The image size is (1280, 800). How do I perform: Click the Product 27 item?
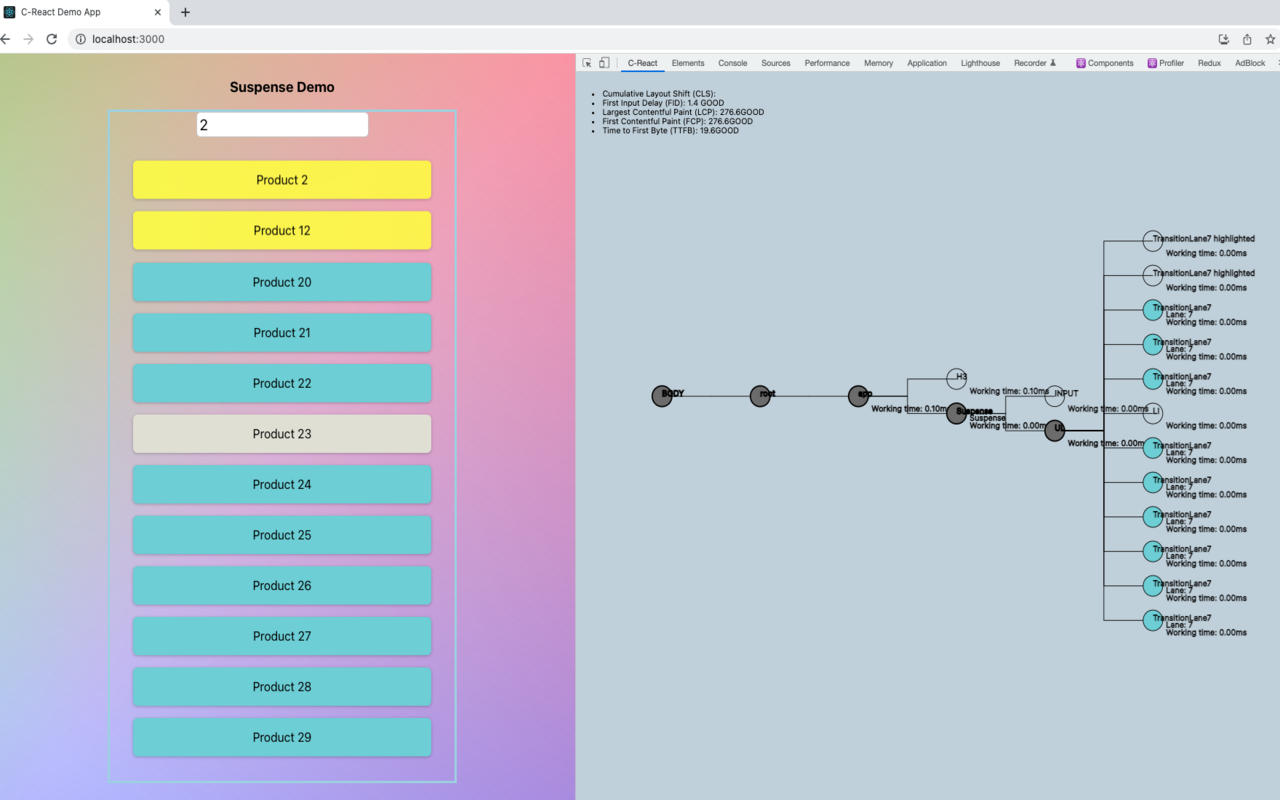[282, 636]
